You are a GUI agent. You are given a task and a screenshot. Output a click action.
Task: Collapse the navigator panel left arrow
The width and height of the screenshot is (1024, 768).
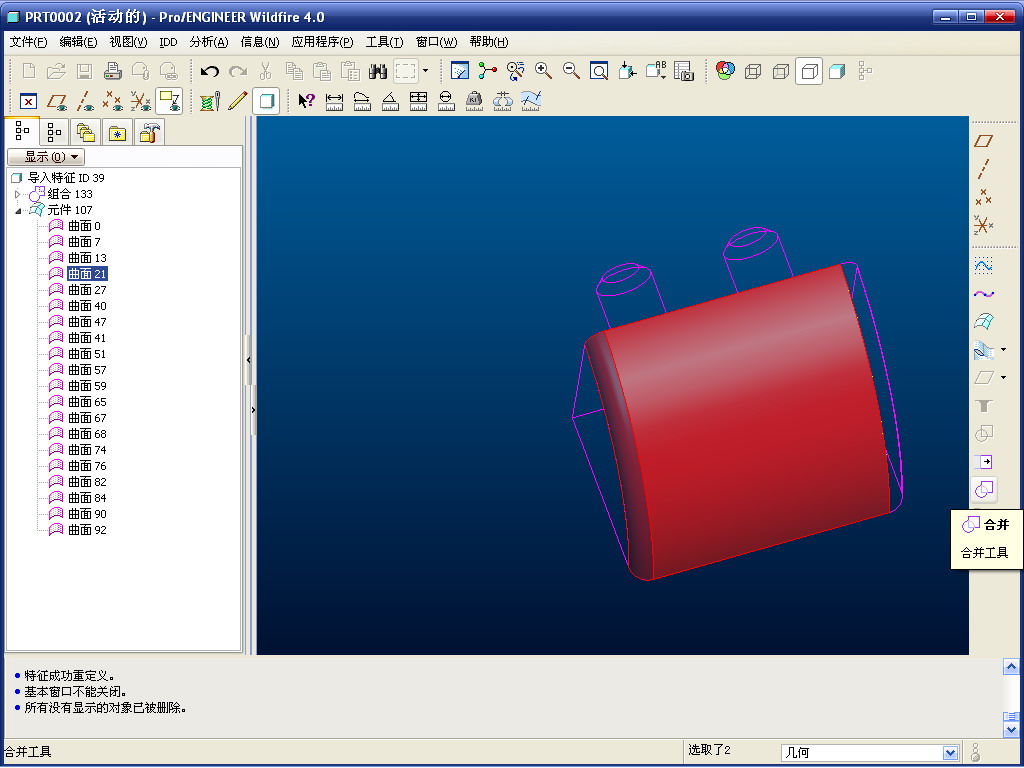(x=249, y=360)
